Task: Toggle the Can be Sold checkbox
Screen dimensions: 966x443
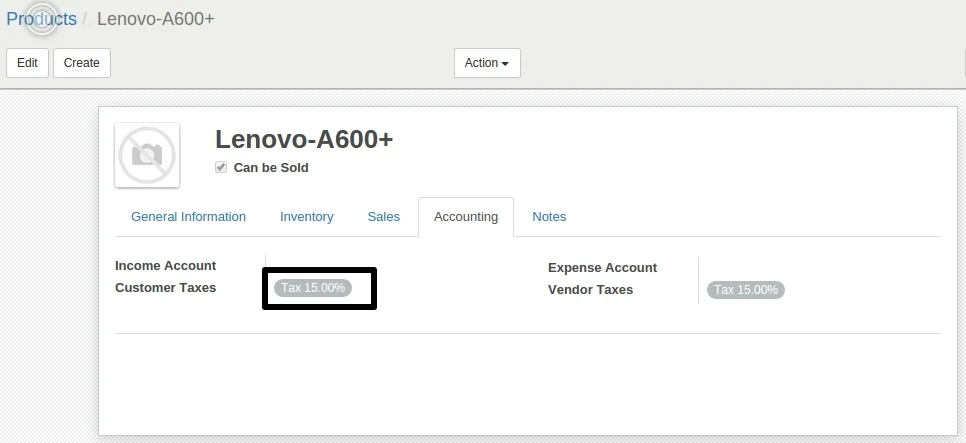Action: click(x=221, y=168)
